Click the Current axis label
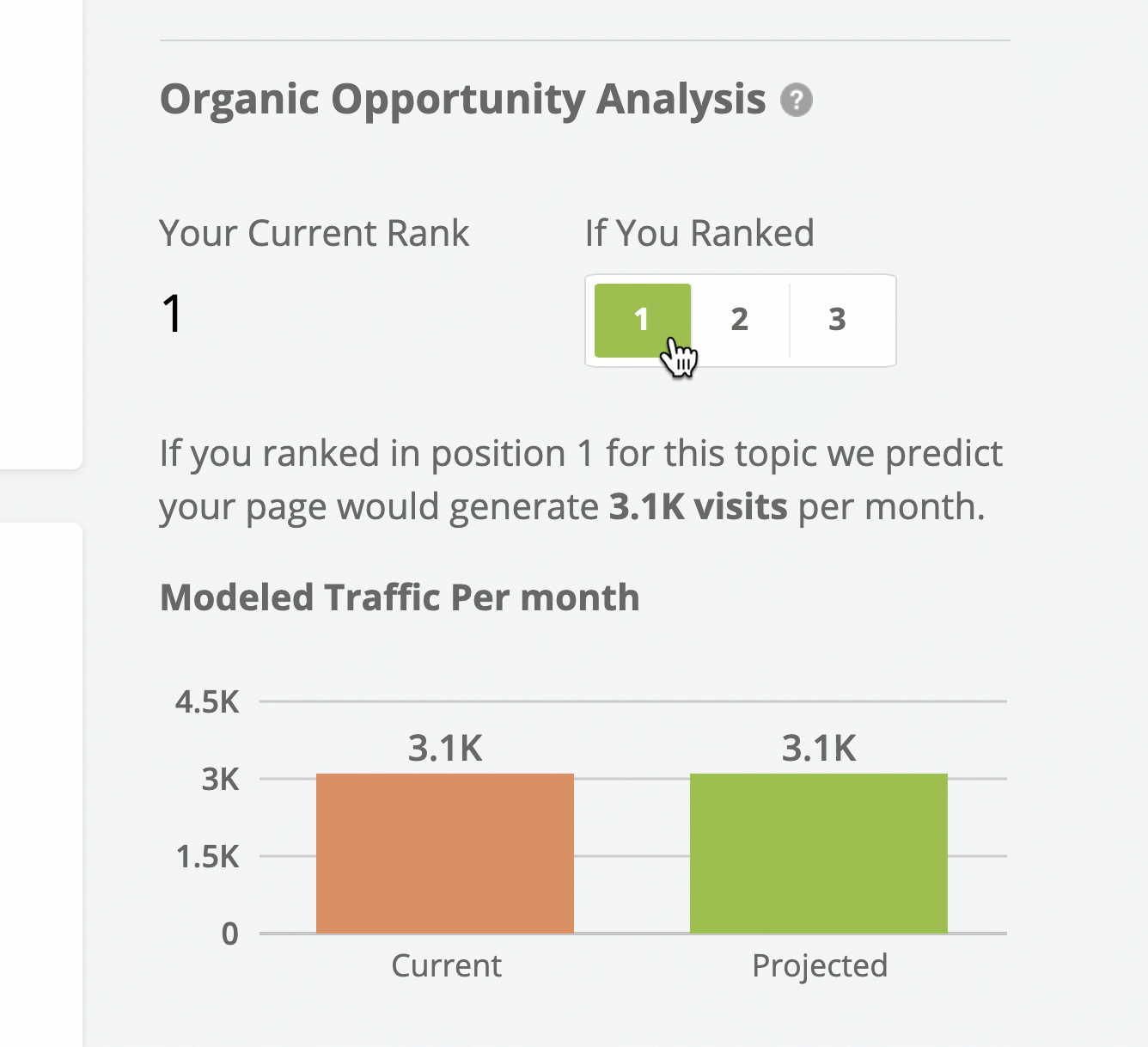This screenshot has width=1148, height=1047. click(446, 965)
